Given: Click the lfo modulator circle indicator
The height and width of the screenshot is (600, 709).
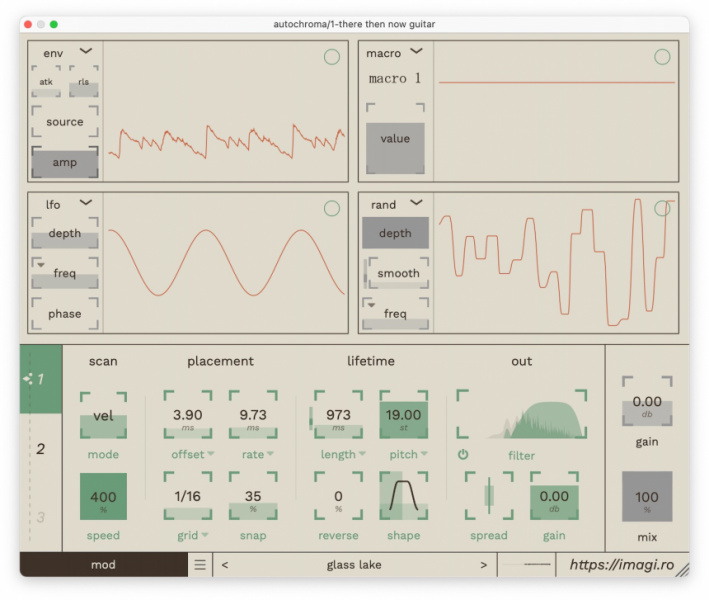Looking at the screenshot, I should click(x=332, y=208).
